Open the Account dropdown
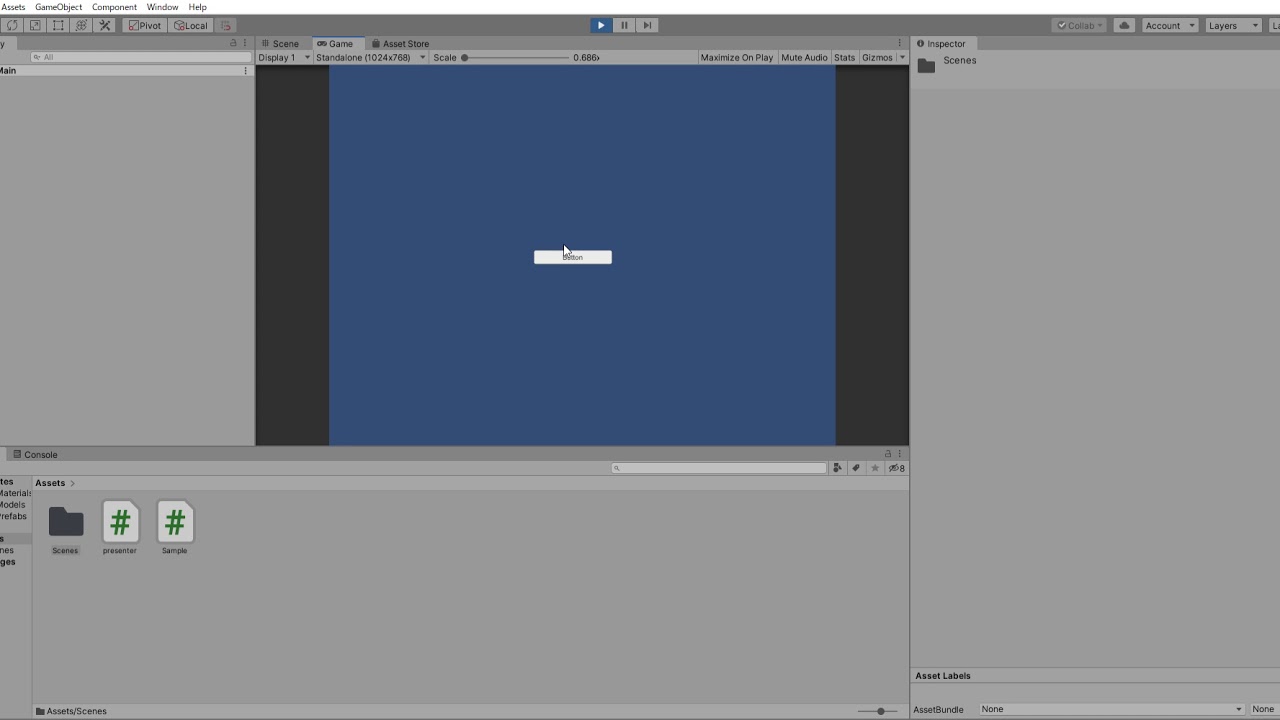The height and width of the screenshot is (720, 1280). pos(1169,25)
